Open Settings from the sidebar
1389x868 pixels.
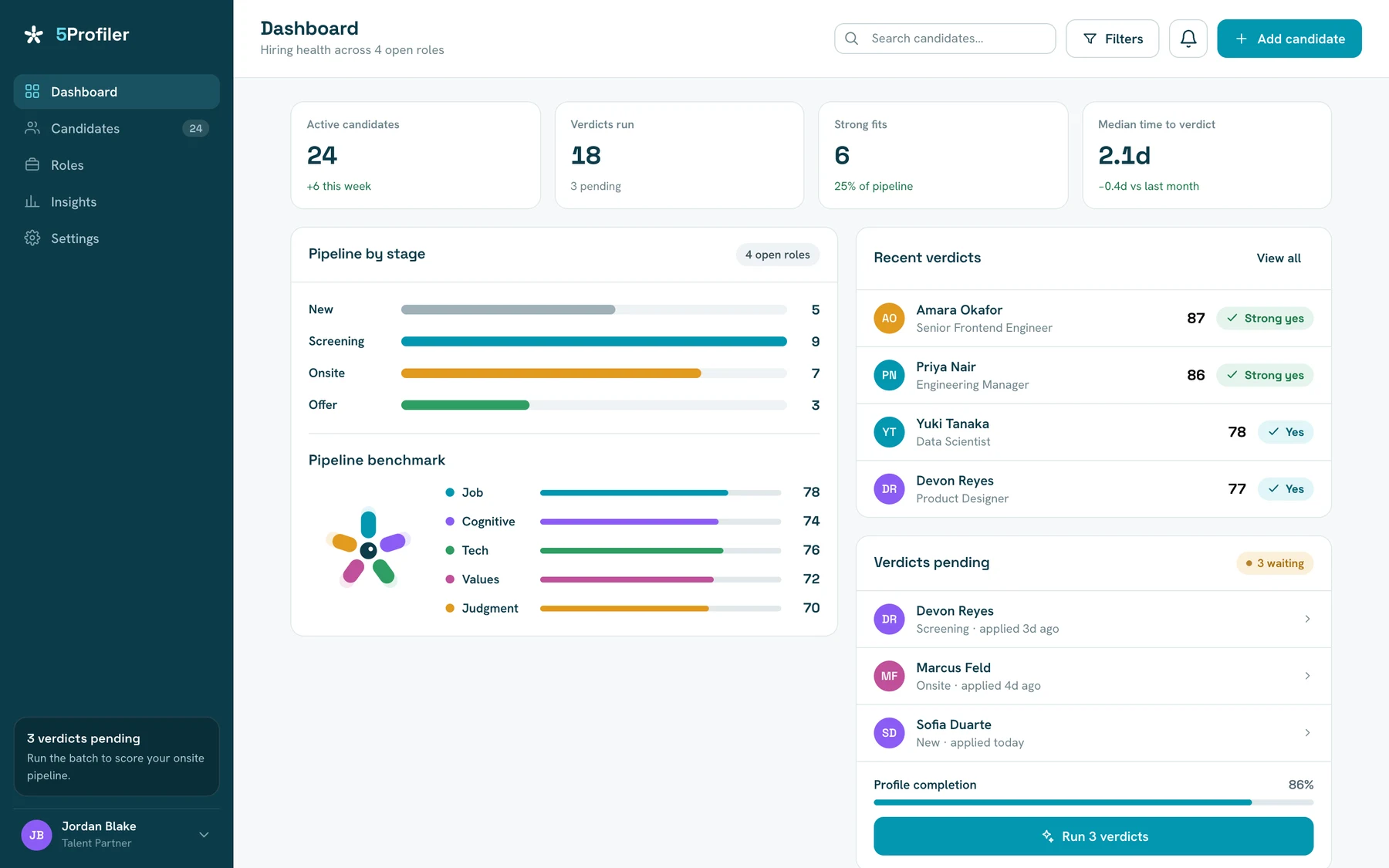pos(117,238)
